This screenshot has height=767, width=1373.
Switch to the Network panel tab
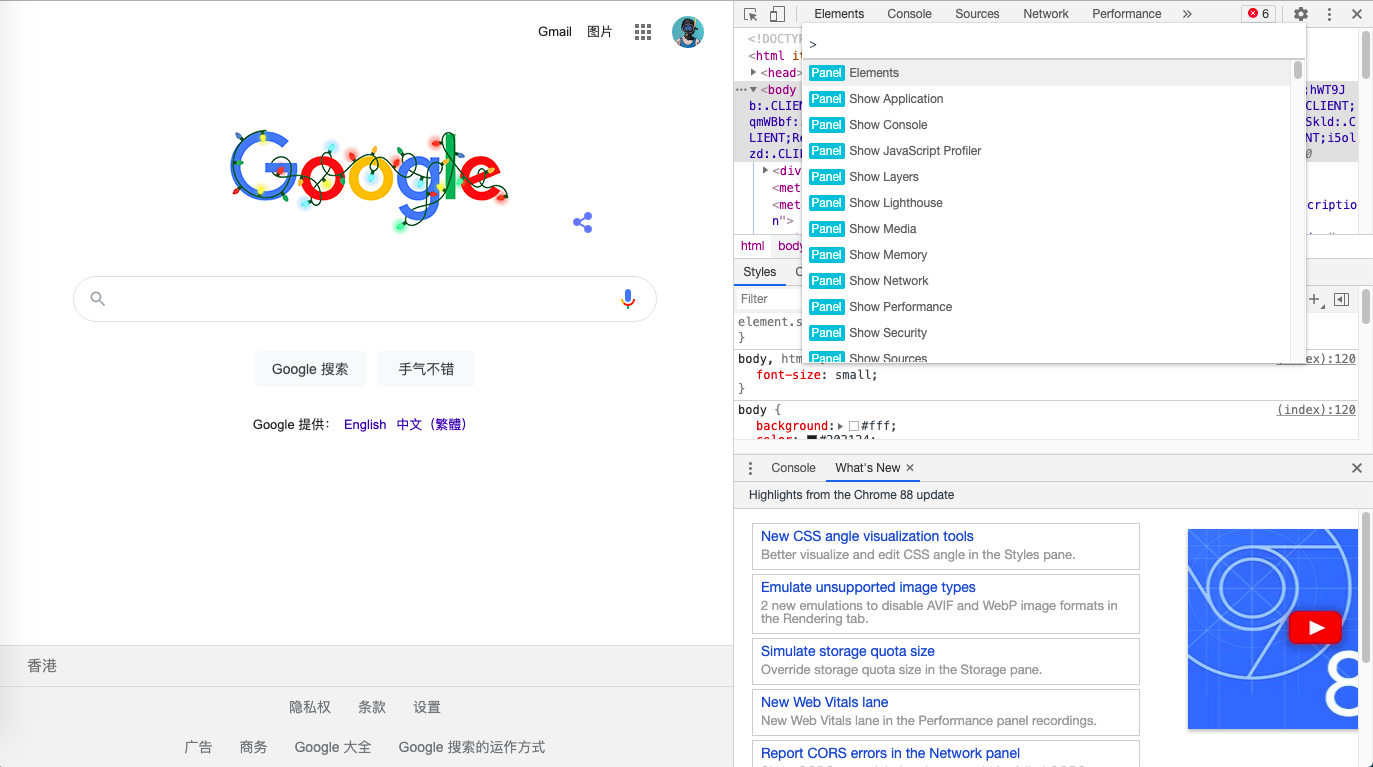[x=1046, y=14]
